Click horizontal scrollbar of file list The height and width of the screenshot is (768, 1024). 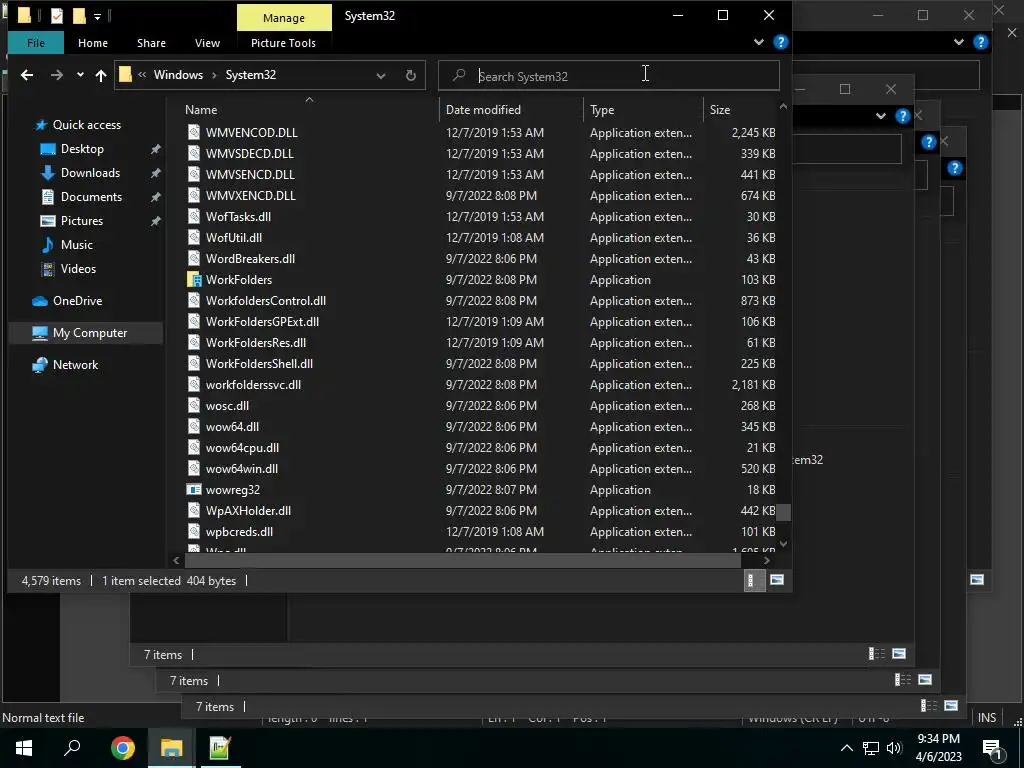(463, 560)
